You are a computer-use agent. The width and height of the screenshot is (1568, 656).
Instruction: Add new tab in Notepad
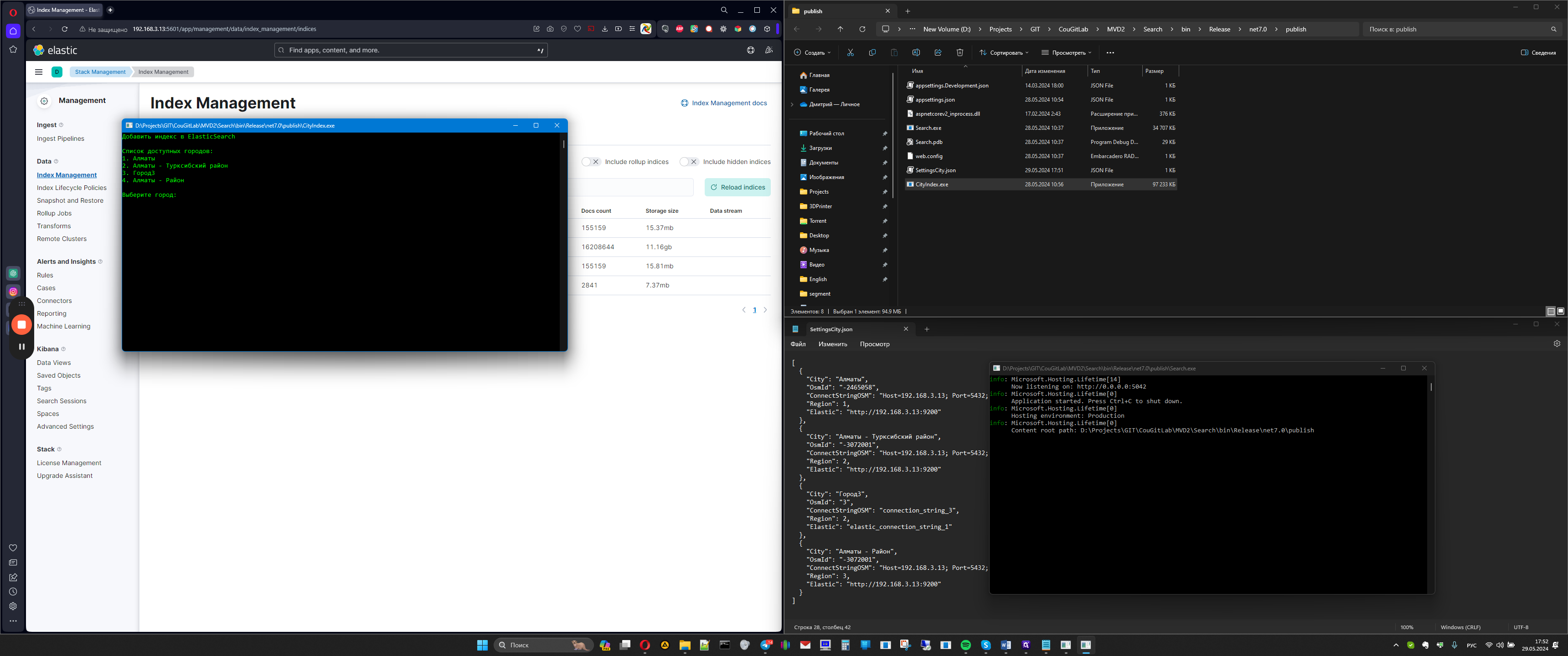[x=926, y=329]
